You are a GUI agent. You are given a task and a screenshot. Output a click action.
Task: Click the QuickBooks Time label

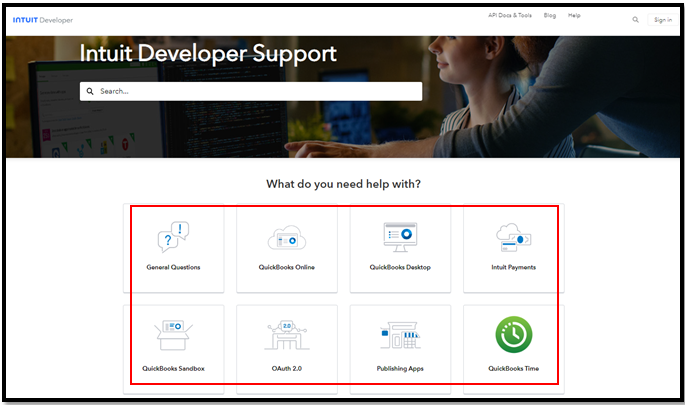(513, 368)
